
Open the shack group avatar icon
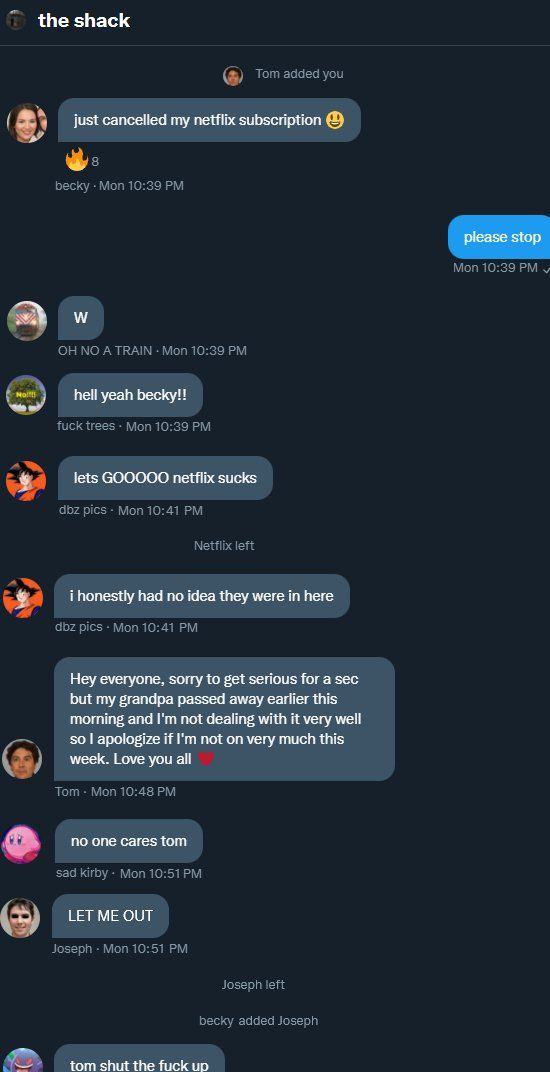[16, 20]
